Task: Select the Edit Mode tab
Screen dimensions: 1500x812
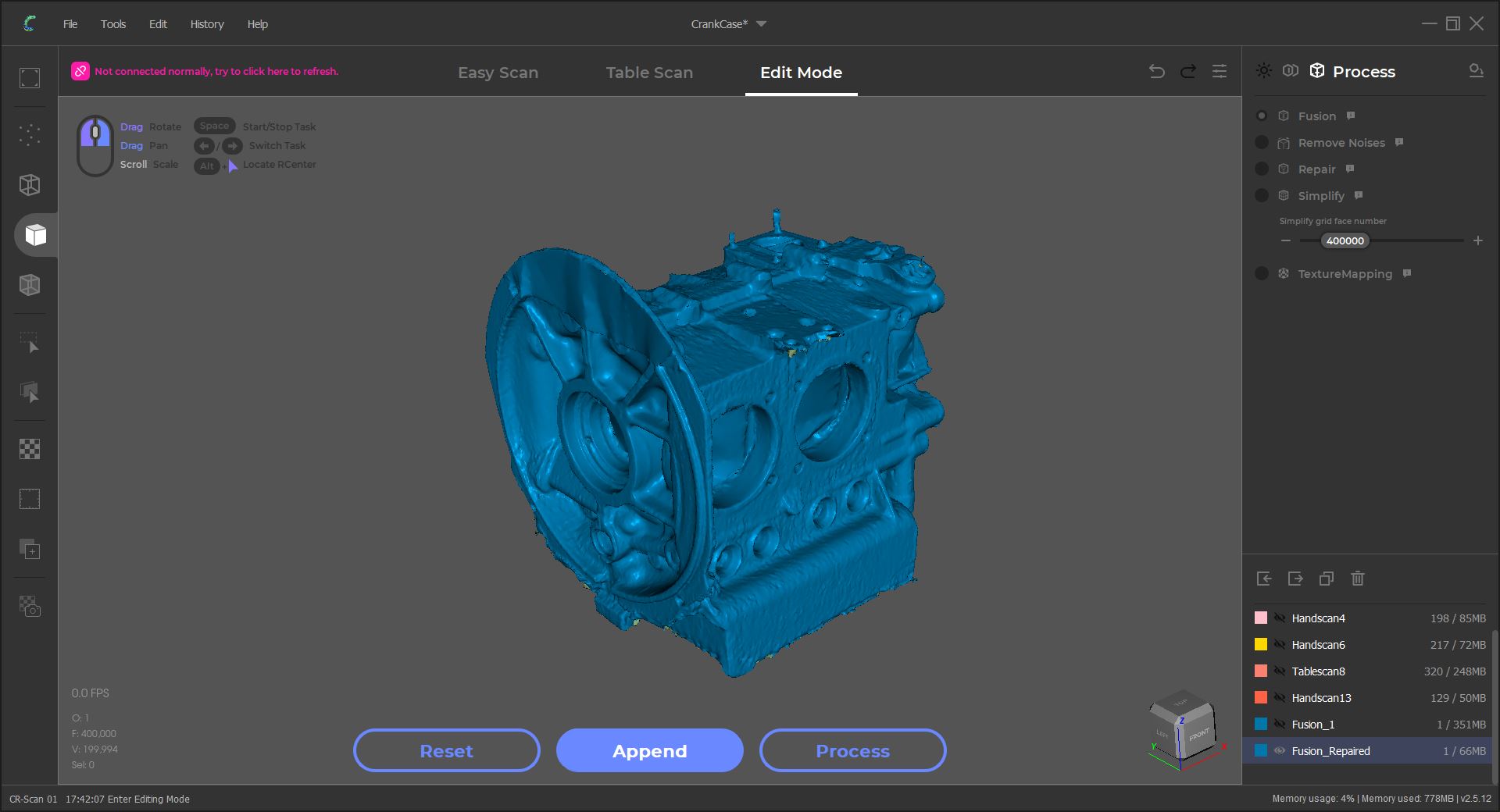Action: [x=801, y=73]
